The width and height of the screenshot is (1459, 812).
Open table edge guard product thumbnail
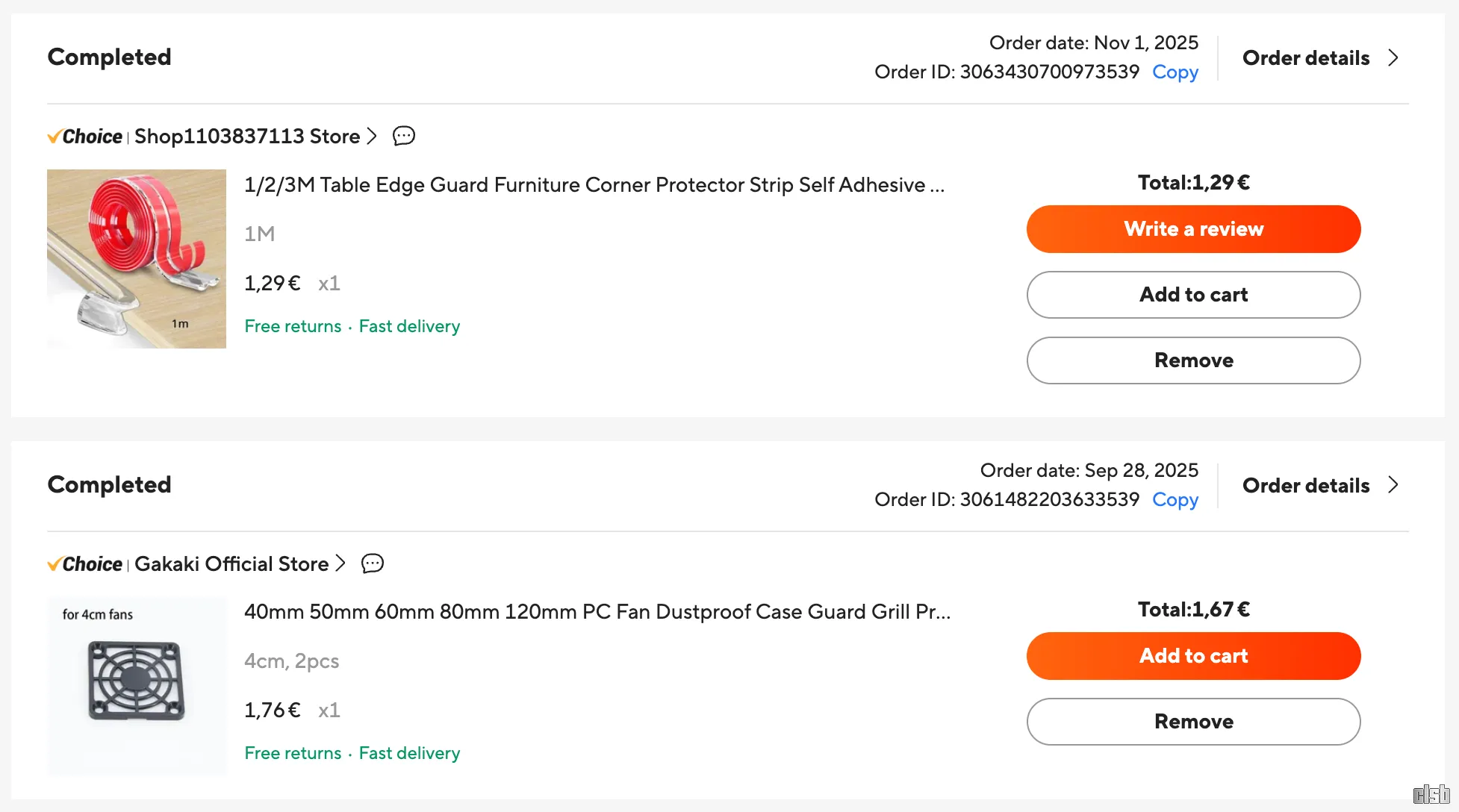coord(137,259)
